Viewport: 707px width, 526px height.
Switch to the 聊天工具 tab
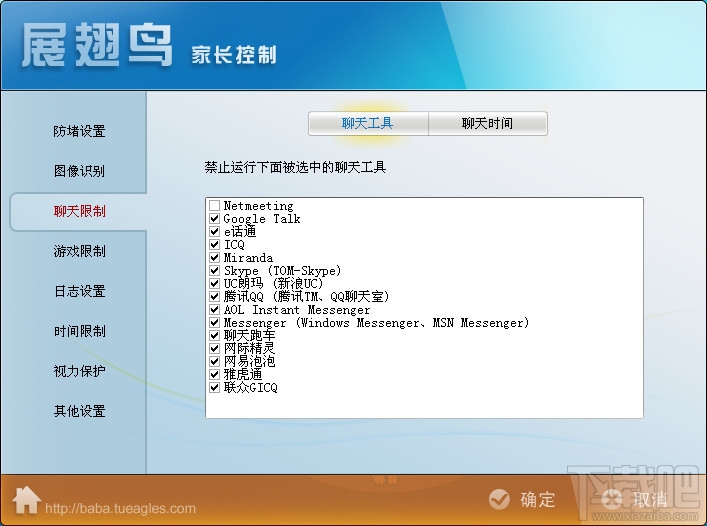368,123
